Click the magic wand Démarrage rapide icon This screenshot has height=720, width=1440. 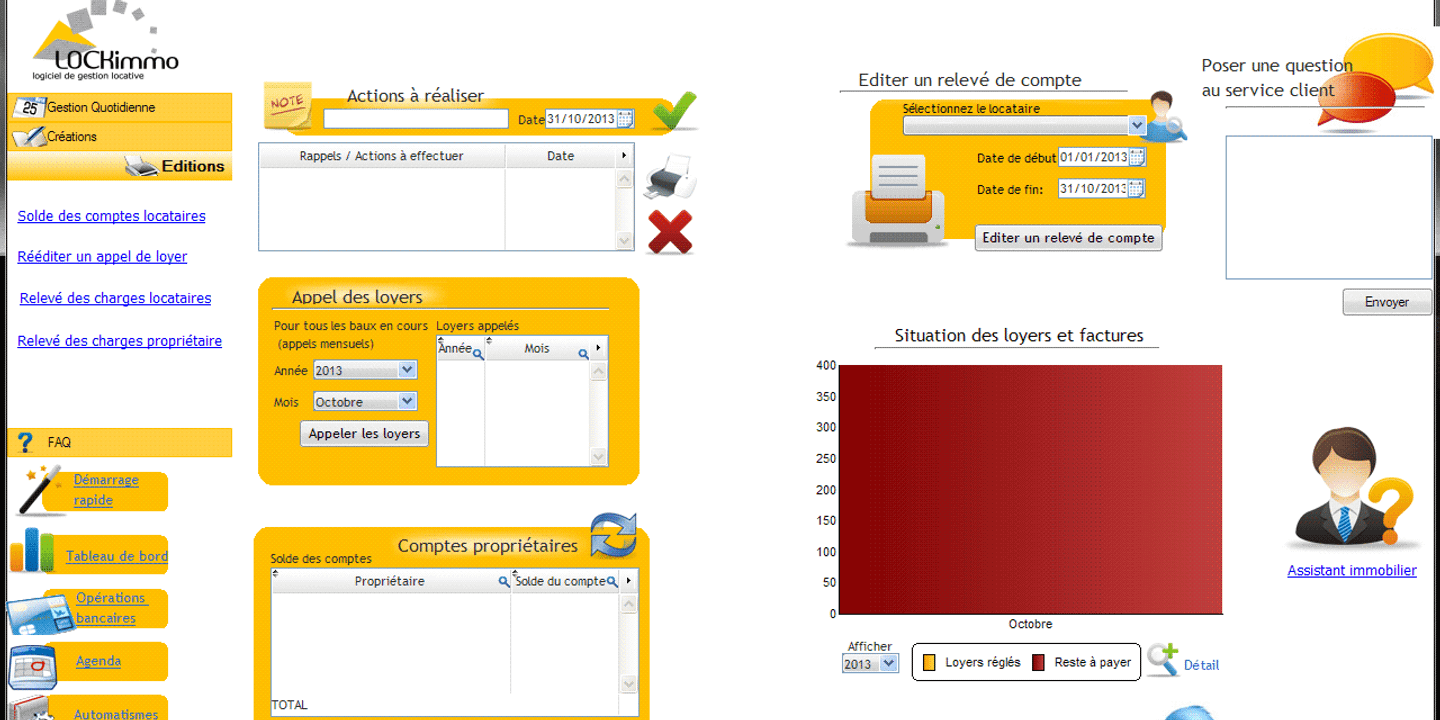pos(42,490)
